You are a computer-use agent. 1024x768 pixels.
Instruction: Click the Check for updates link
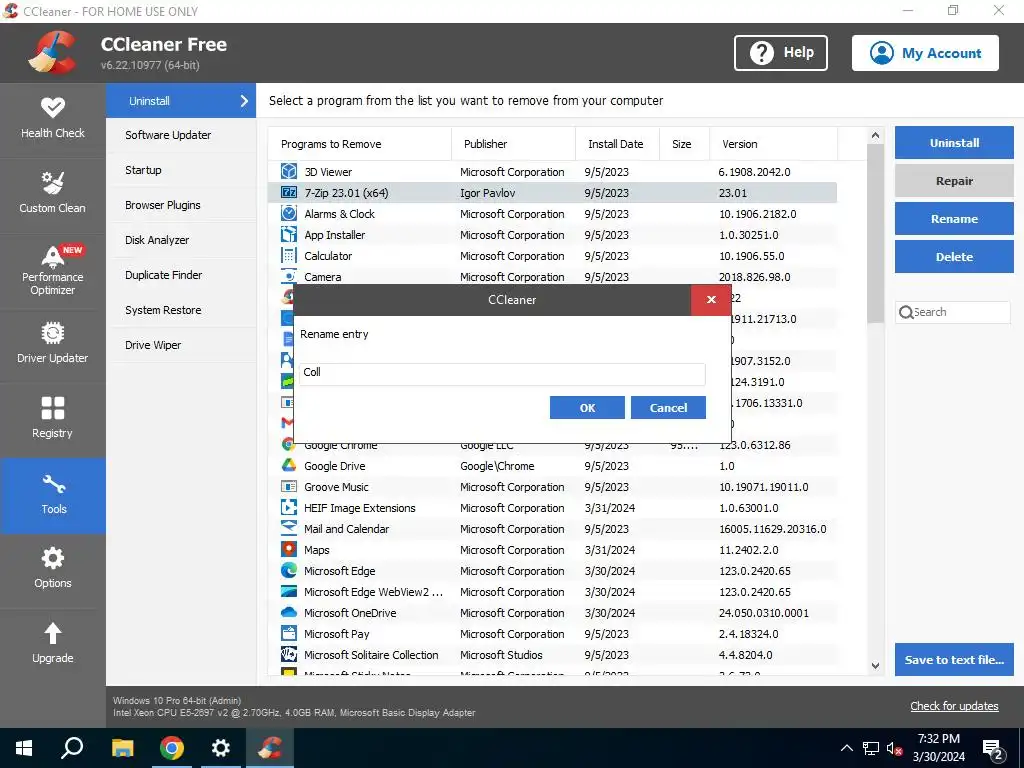click(x=954, y=706)
